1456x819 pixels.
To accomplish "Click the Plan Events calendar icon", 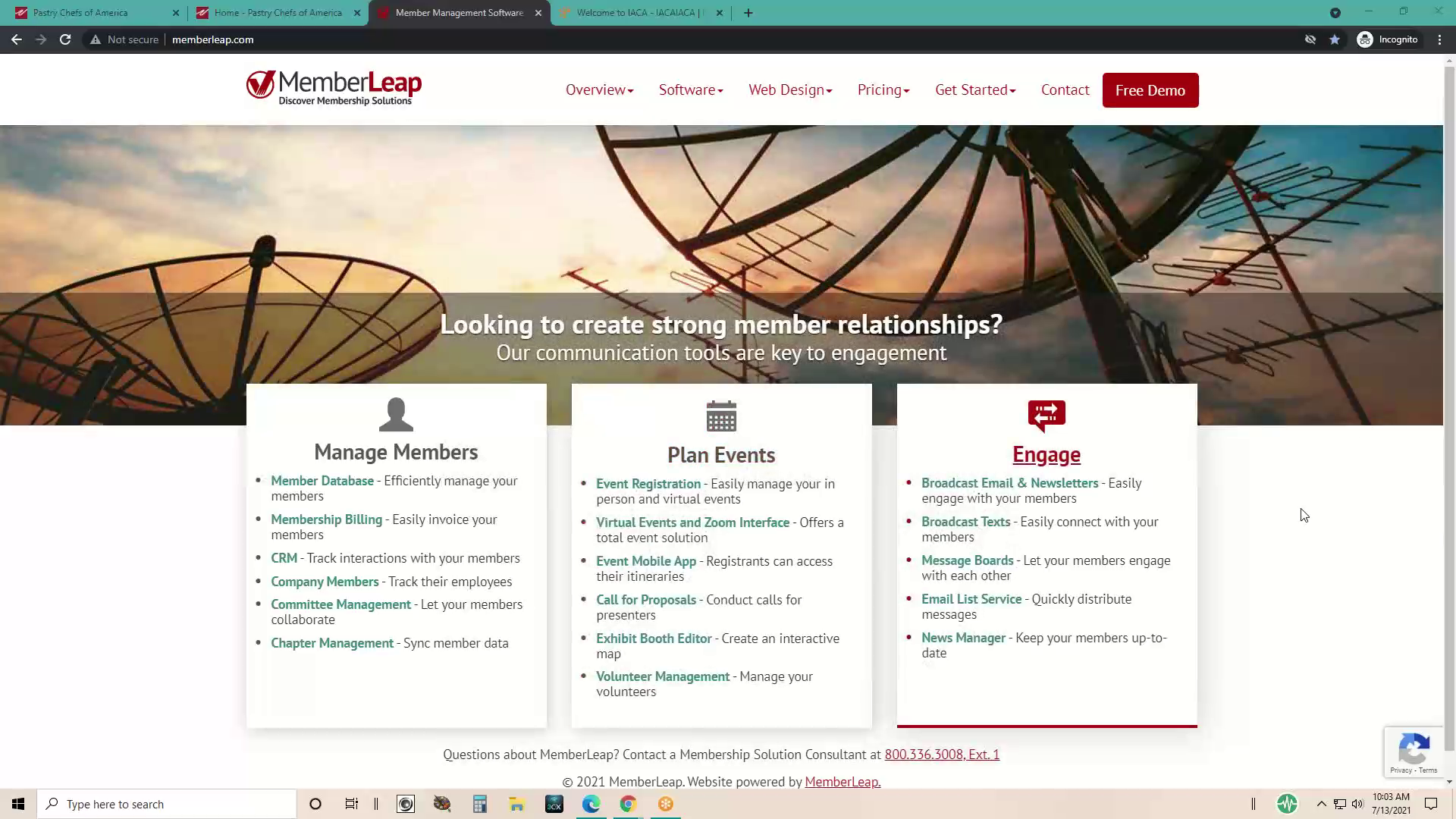I will (x=721, y=416).
